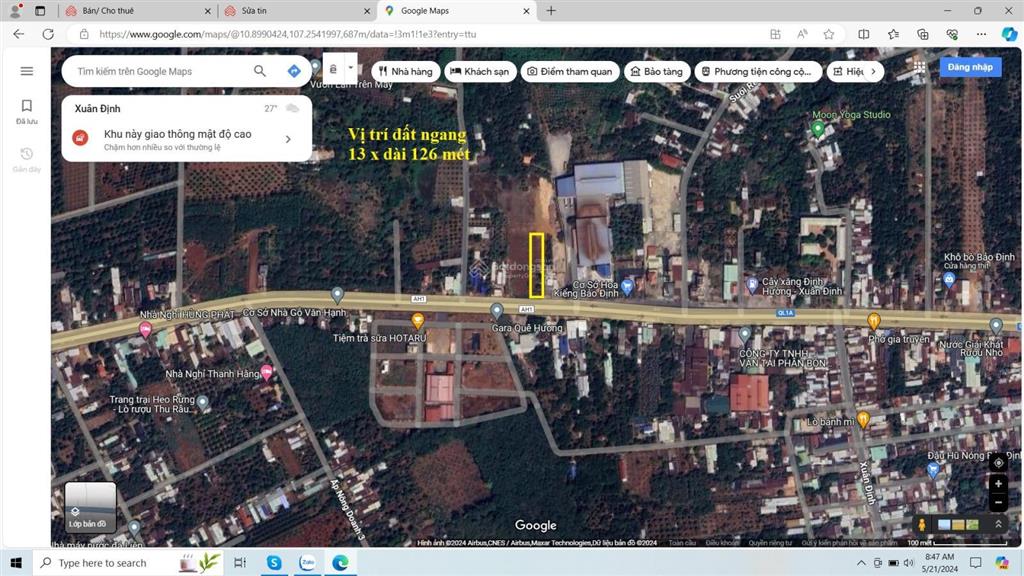Click the Gara Quê Hương map pin
This screenshot has width=1024, height=576.
(x=497, y=311)
